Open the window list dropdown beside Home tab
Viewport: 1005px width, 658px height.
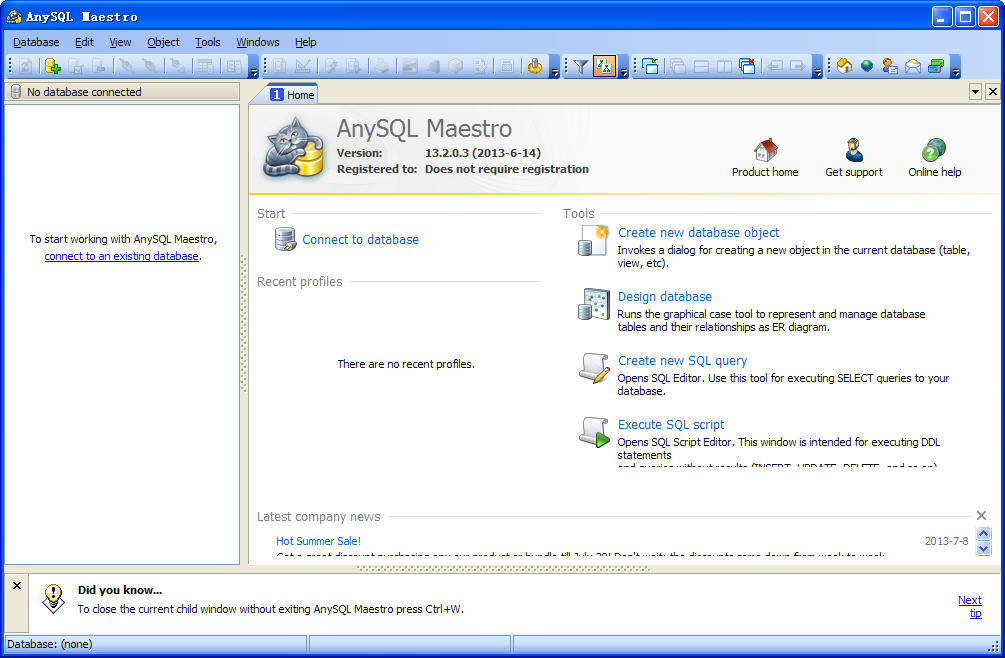975,91
